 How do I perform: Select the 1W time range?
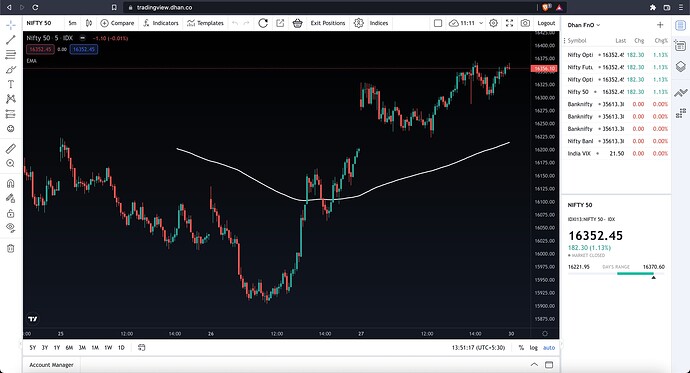pyautogui.click(x=108, y=347)
